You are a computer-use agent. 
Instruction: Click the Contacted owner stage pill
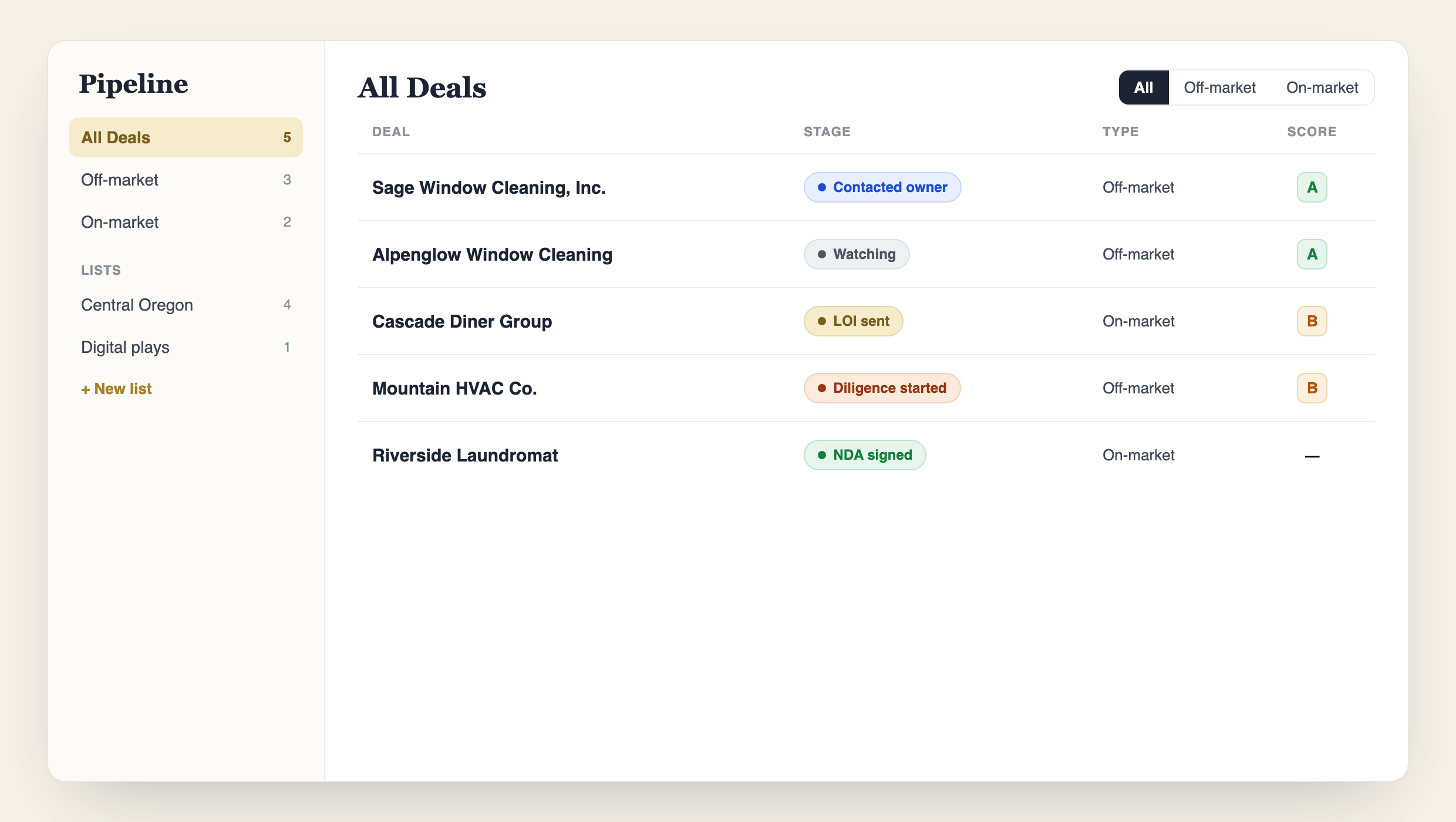882,187
